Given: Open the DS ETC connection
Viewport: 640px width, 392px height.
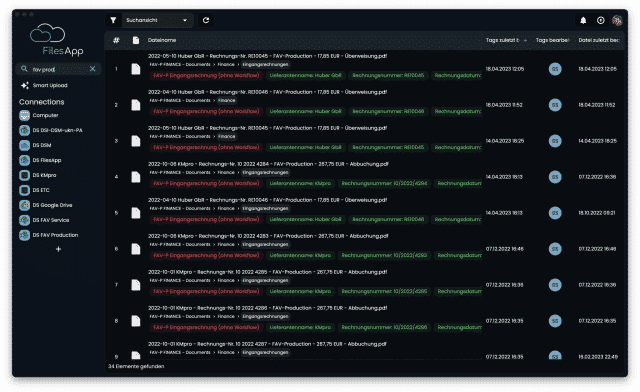Looking at the screenshot, I should pyautogui.click(x=35, y=190).
